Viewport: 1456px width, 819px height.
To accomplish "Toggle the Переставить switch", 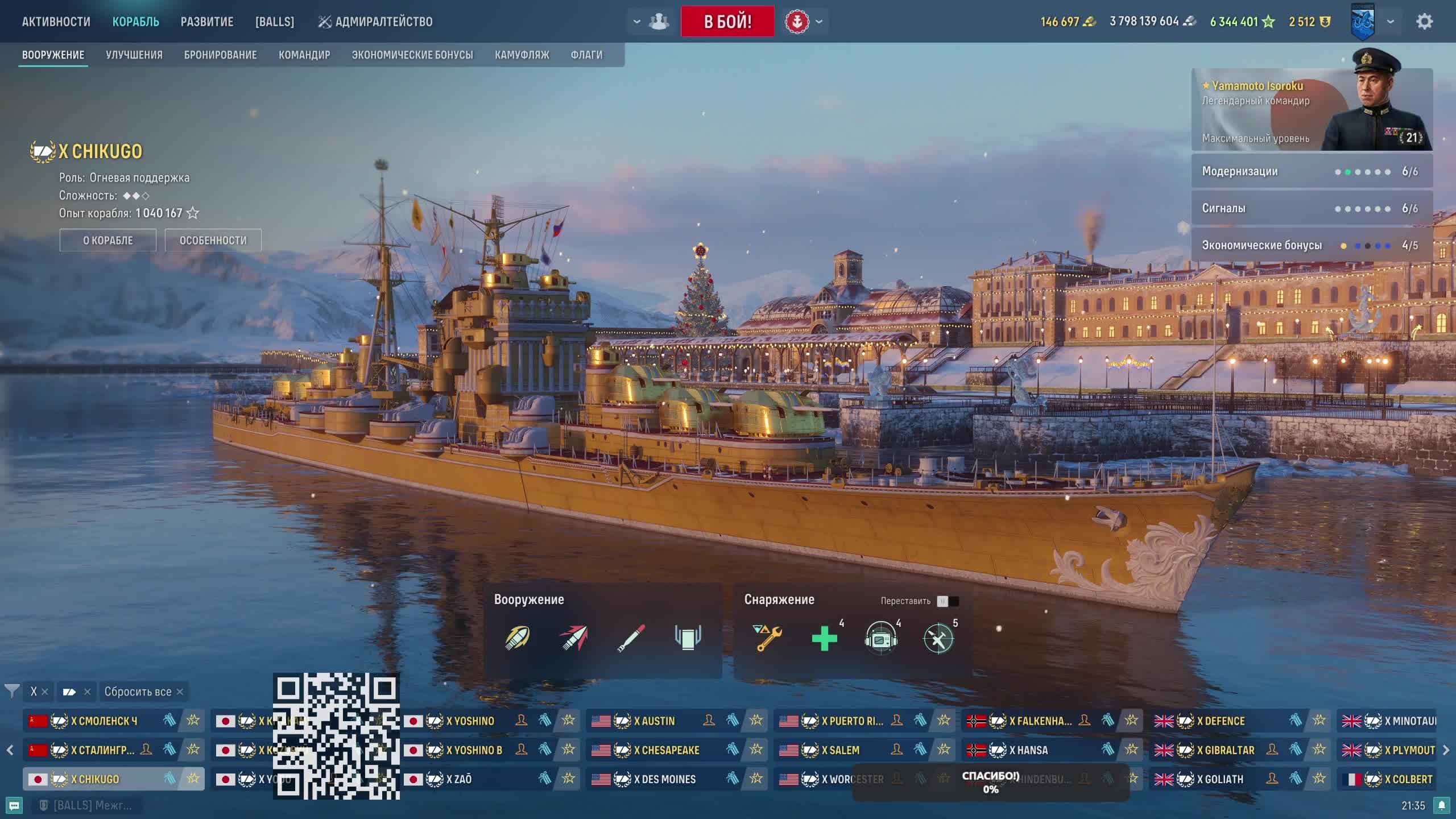I will click(948, 601).
